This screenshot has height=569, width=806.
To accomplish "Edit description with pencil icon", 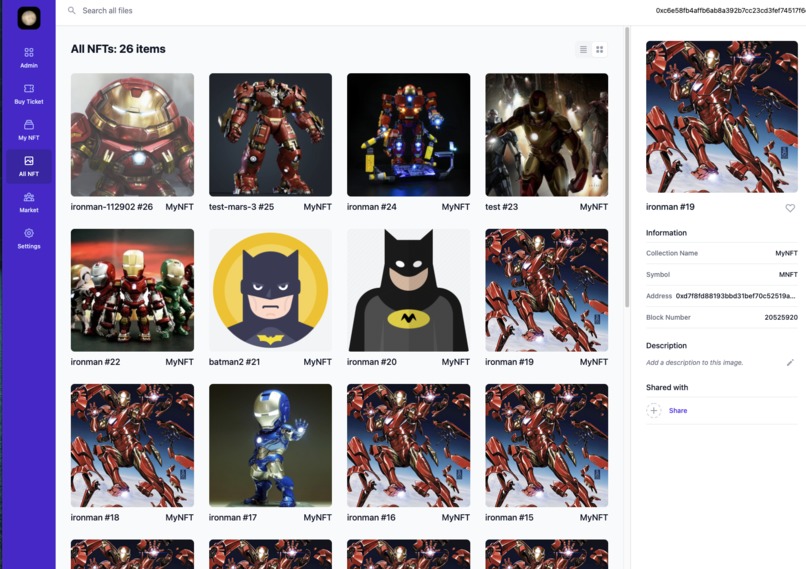I will [790, 362].
